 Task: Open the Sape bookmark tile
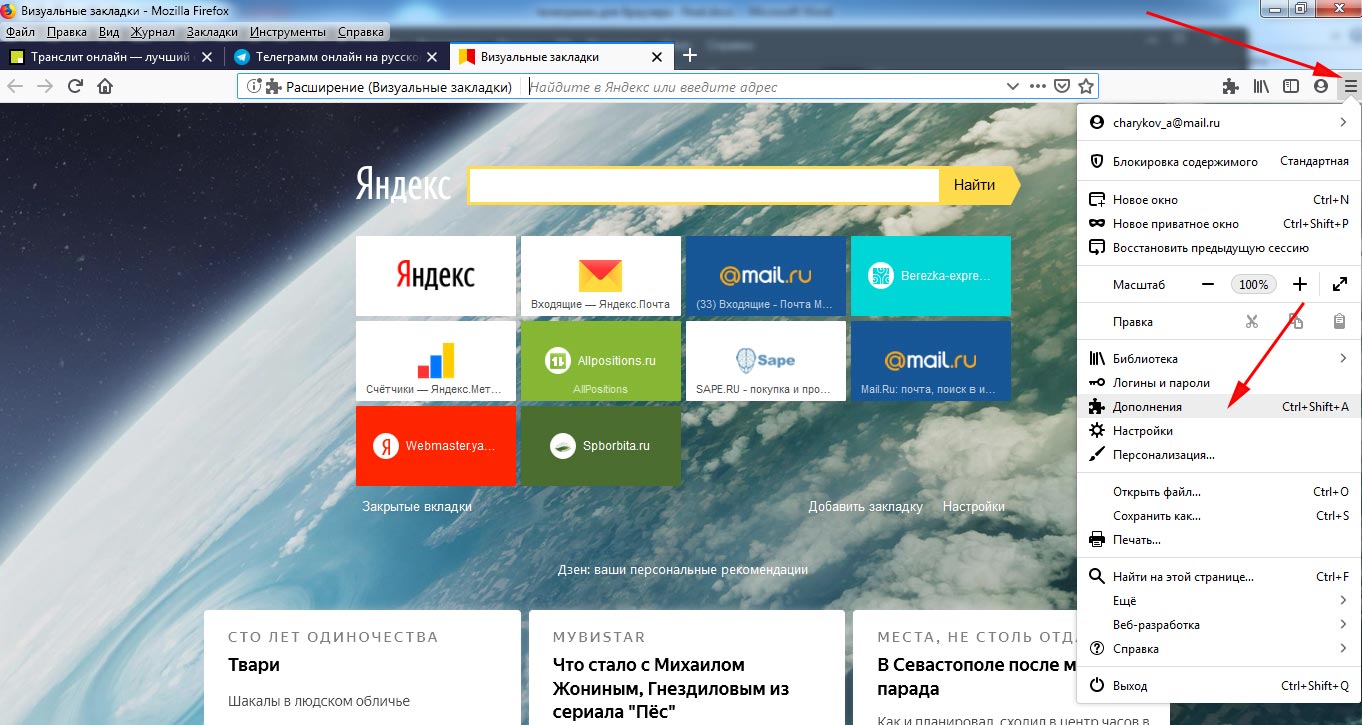point(766,361)
